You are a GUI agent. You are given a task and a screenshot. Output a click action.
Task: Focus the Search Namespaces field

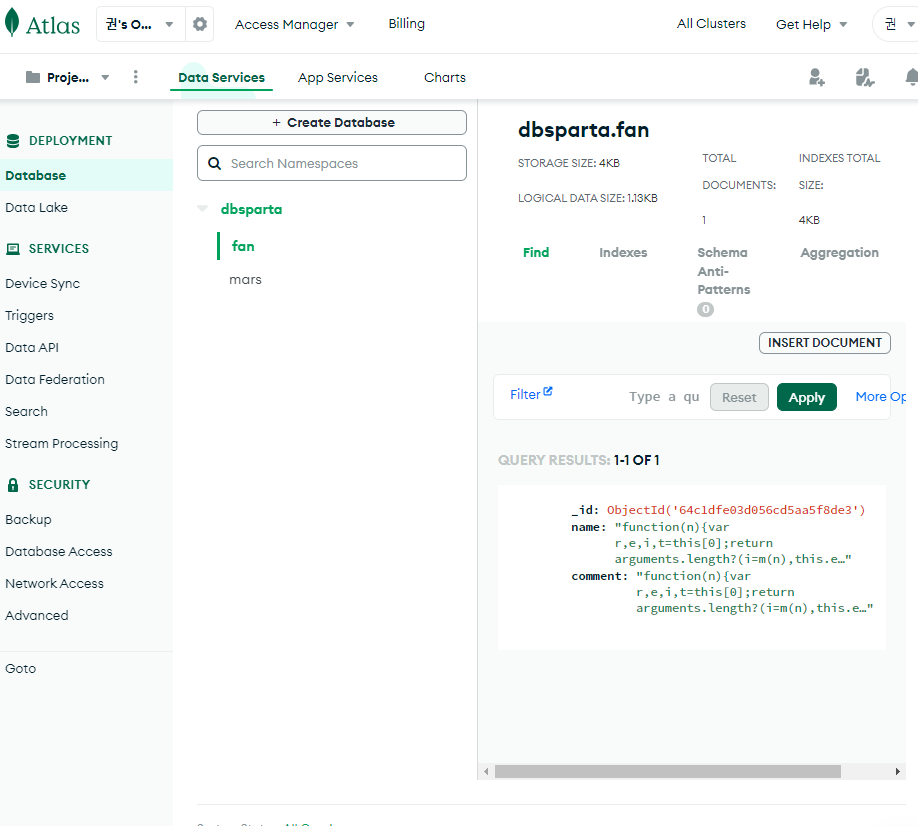[x=332, y=163]
